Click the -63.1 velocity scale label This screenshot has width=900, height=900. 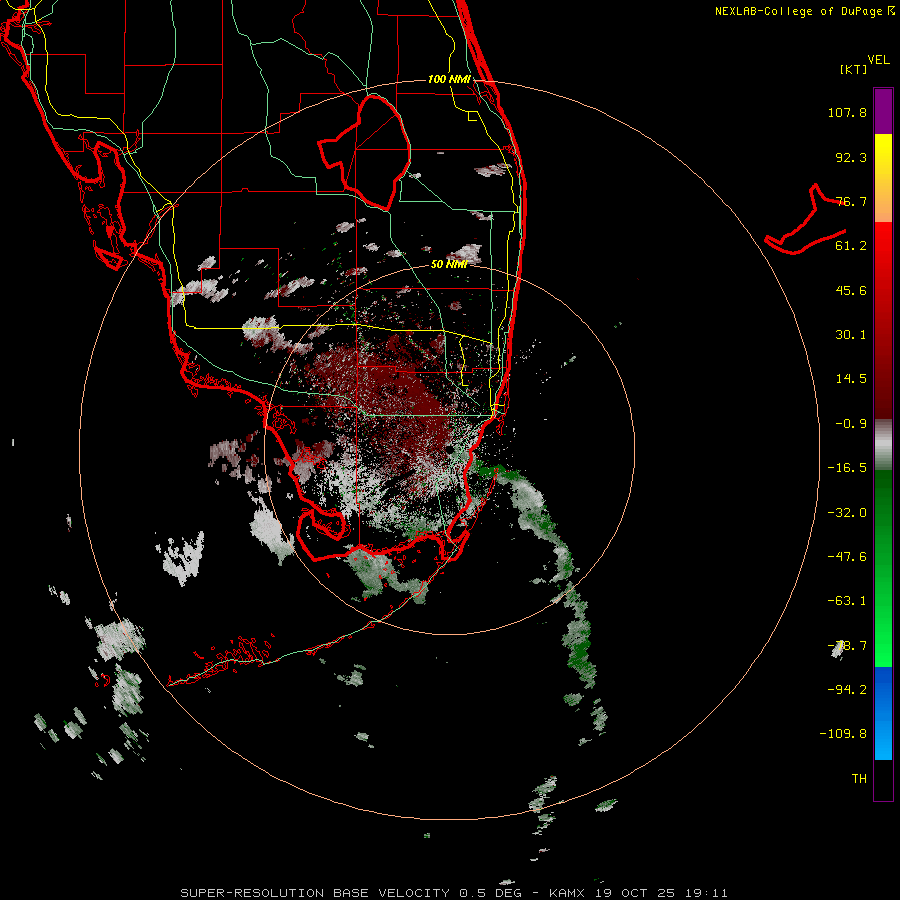point(847,601)
